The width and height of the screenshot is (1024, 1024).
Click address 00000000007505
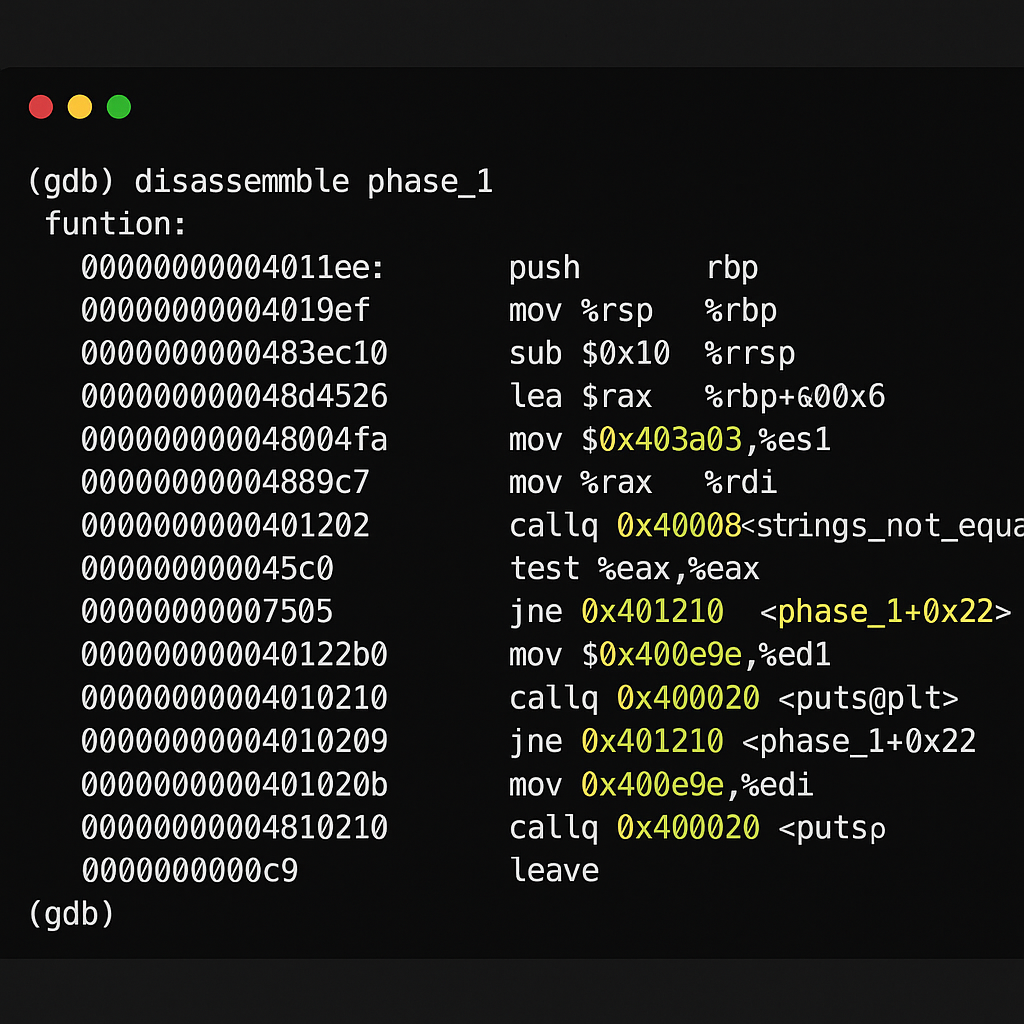coord(207,612)
